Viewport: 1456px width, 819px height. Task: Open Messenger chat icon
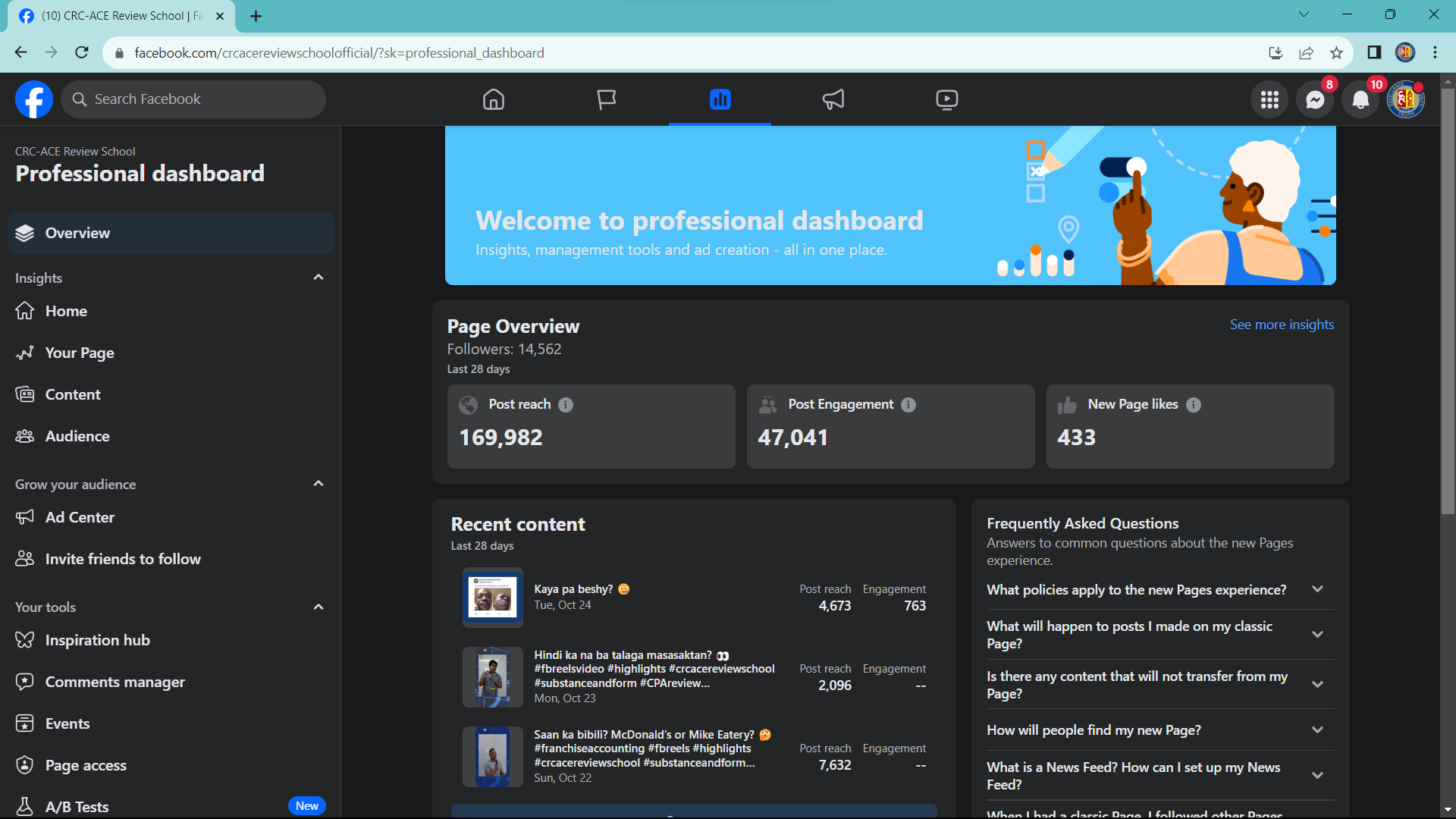click(x=1315, y=100)
